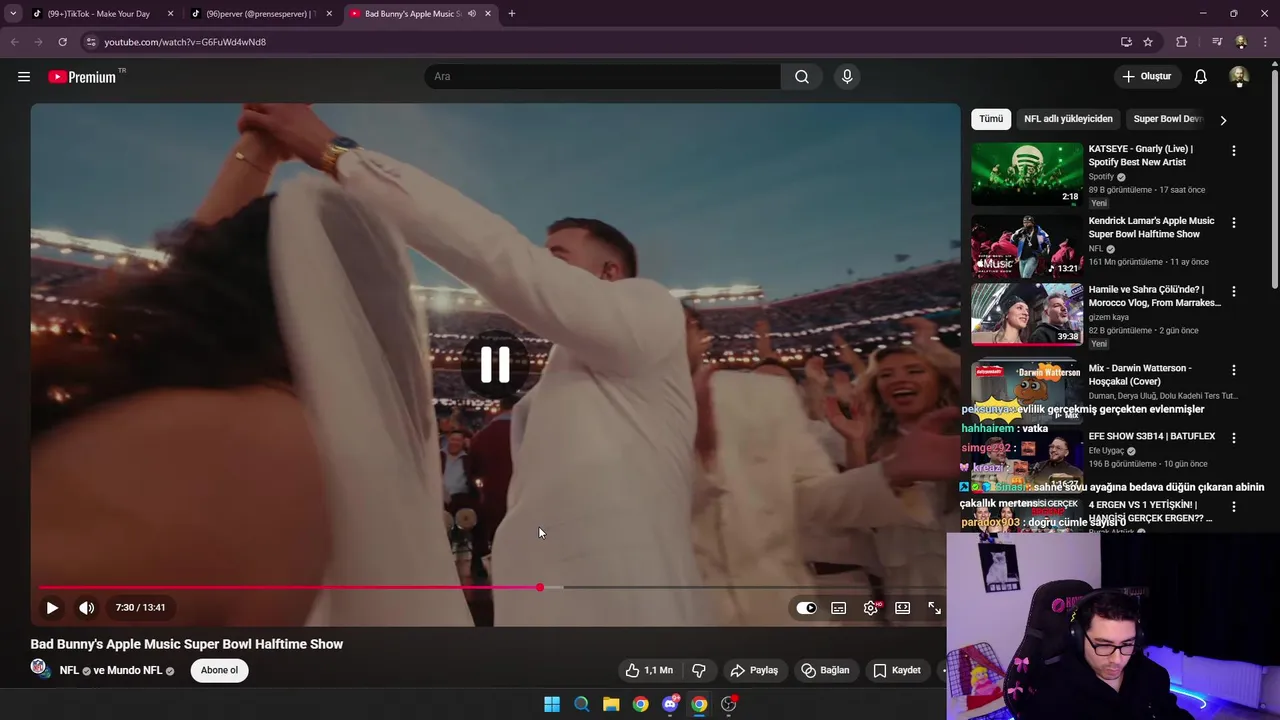1280x720 pixels.
Task: Install app icon in address bar
Action: (1126, 42)
